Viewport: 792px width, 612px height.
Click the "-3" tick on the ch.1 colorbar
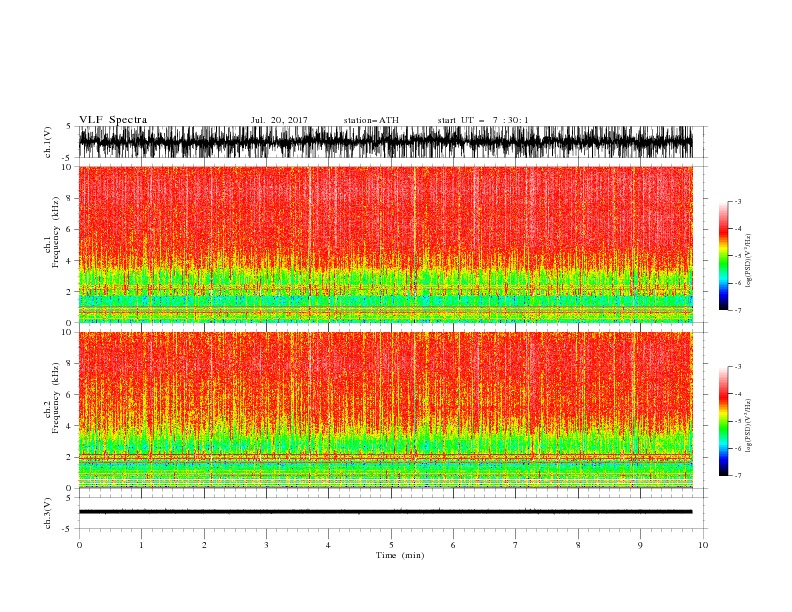tap(737, 201)
